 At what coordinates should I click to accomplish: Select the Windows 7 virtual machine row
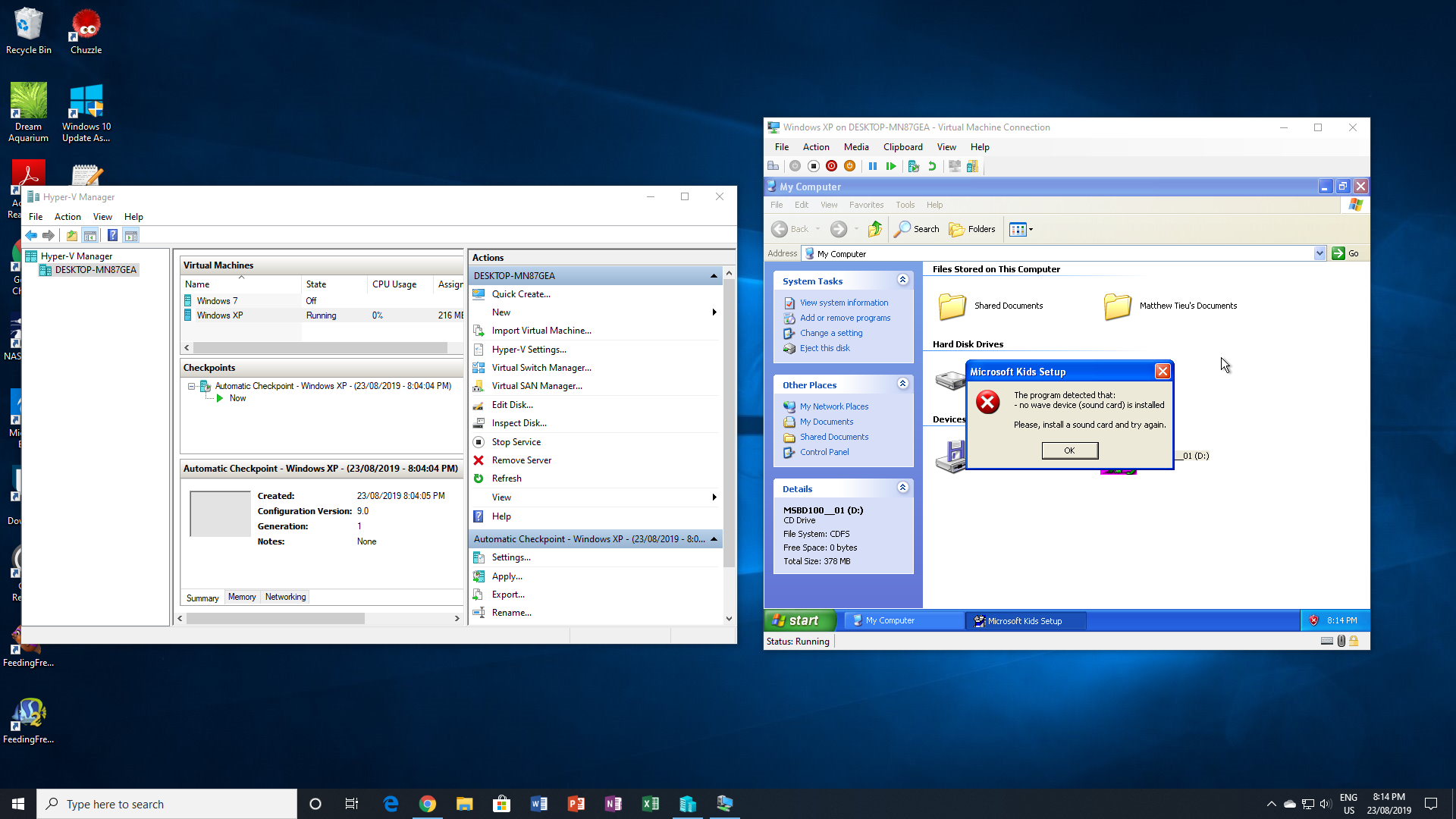point(322,301)
